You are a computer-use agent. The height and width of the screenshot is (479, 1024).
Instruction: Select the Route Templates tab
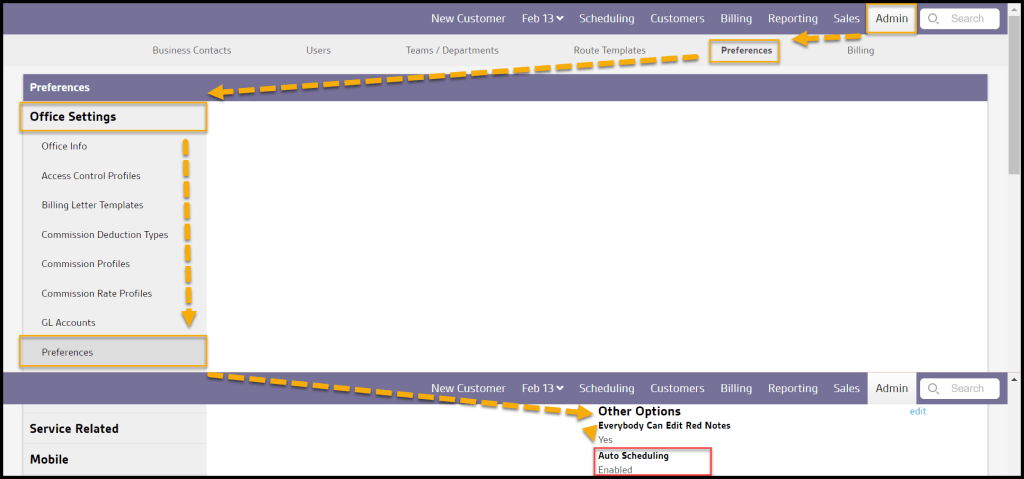(x=609, y=50)
